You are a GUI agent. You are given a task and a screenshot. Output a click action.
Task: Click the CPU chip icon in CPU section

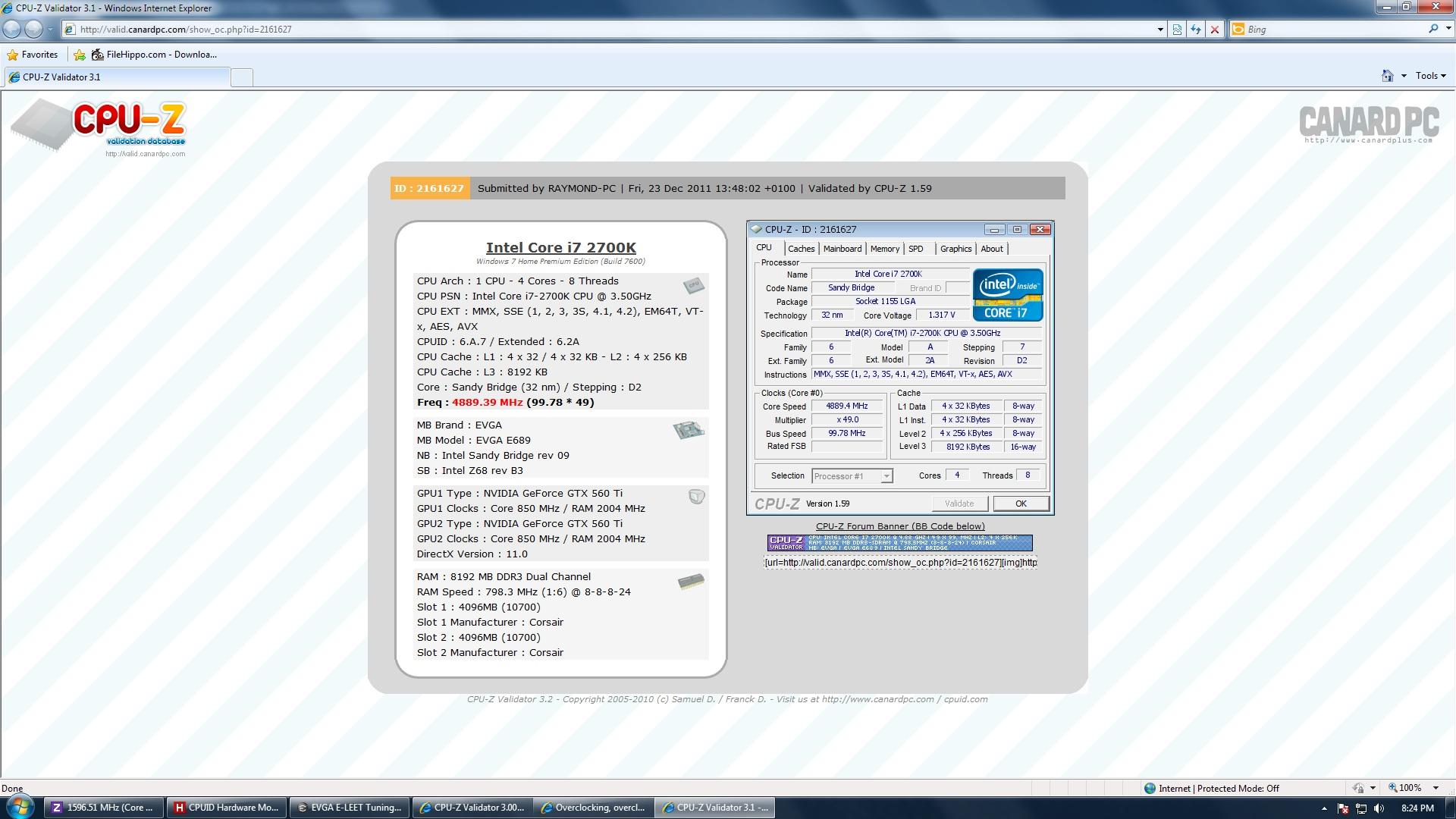tap(693, 285)
